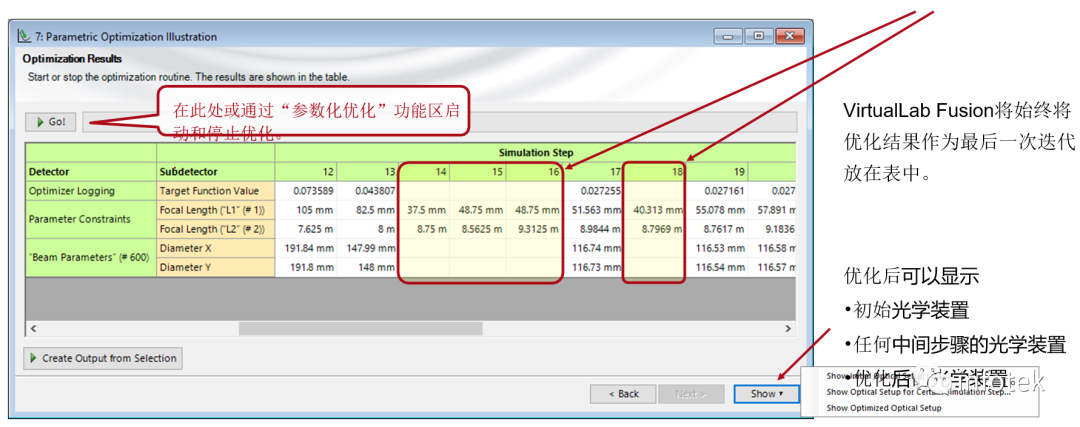Click cell value 105 mm

[306, 209]
